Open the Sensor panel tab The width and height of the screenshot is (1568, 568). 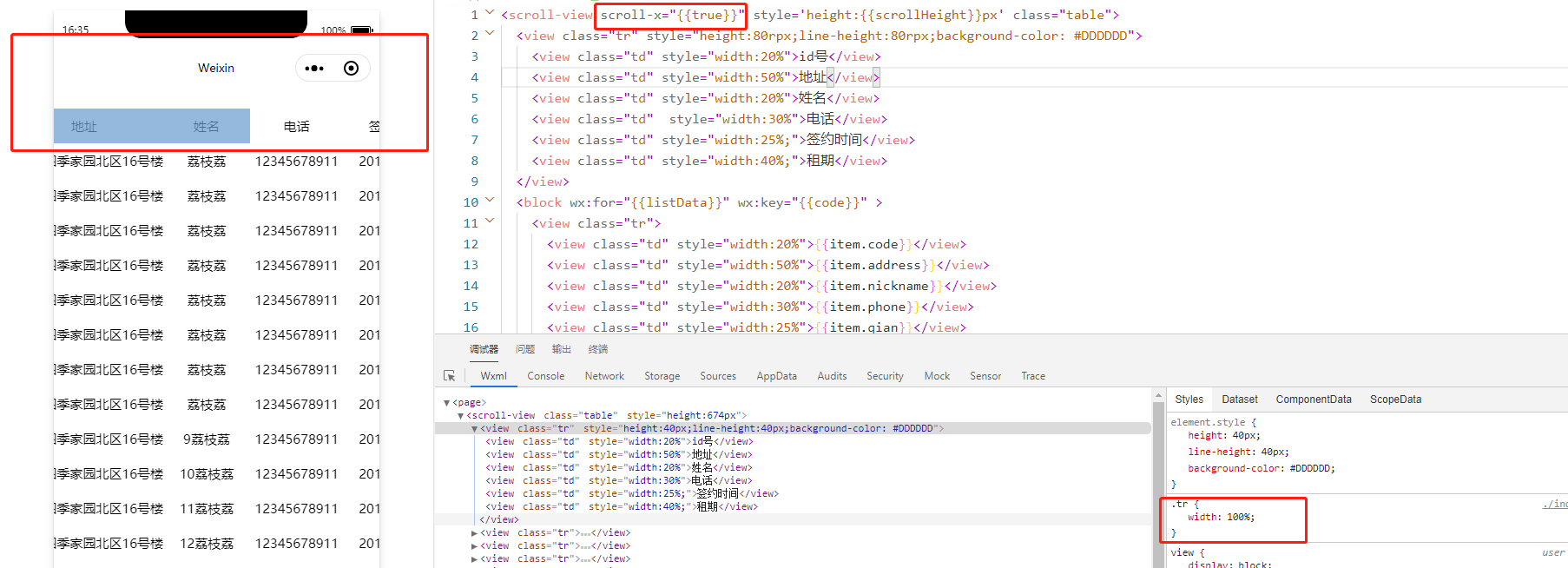[985, 376]
